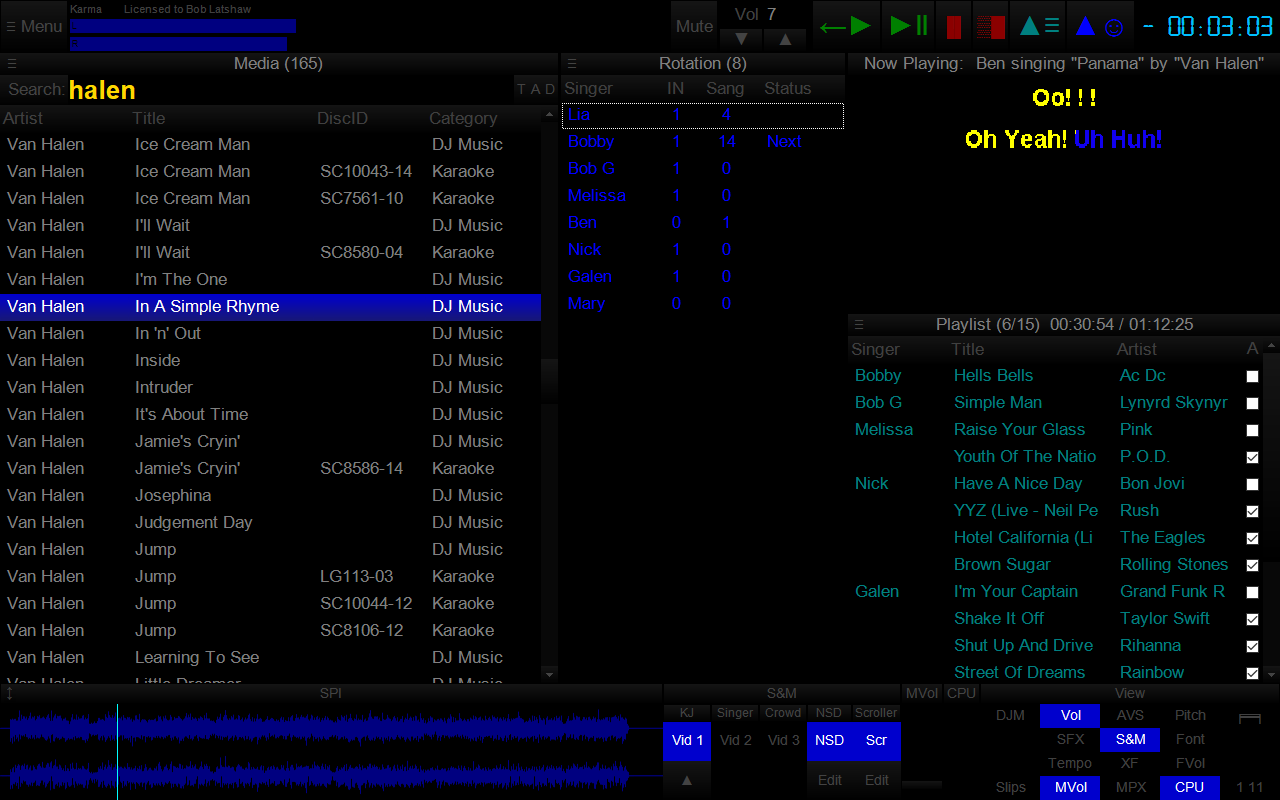Toggle Pitch in the View panel

click(1190, 716)
